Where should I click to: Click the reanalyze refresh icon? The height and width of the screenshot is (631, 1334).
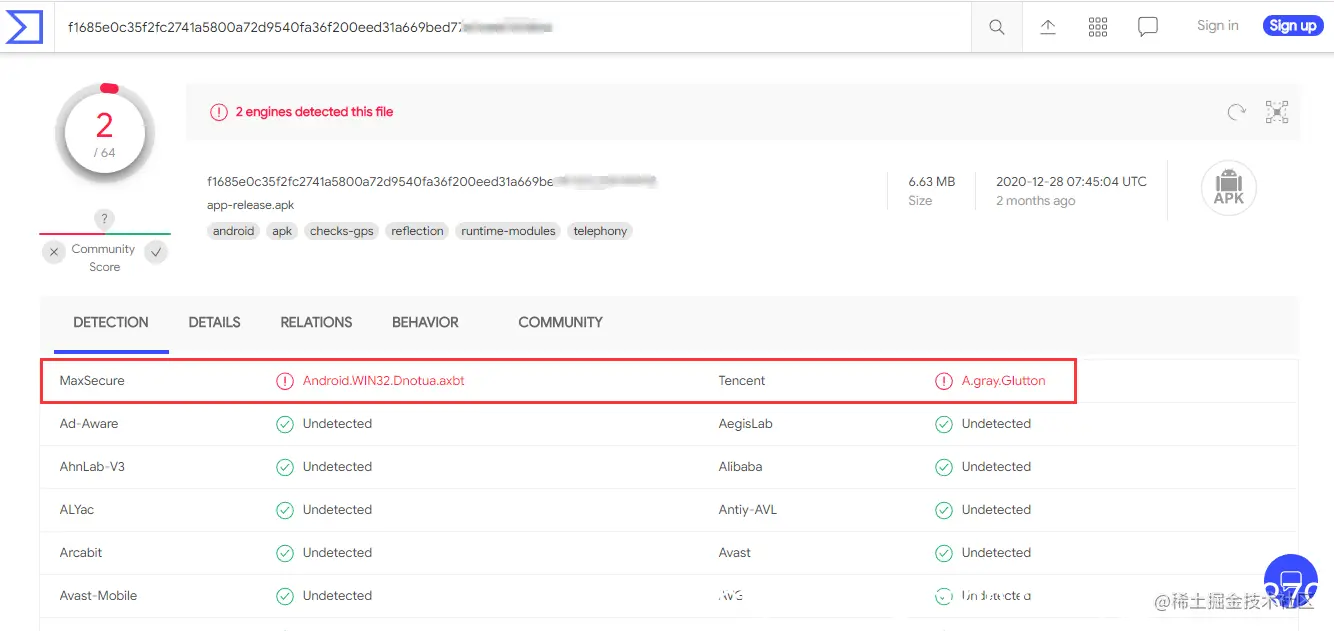(x=1237, y=112)
